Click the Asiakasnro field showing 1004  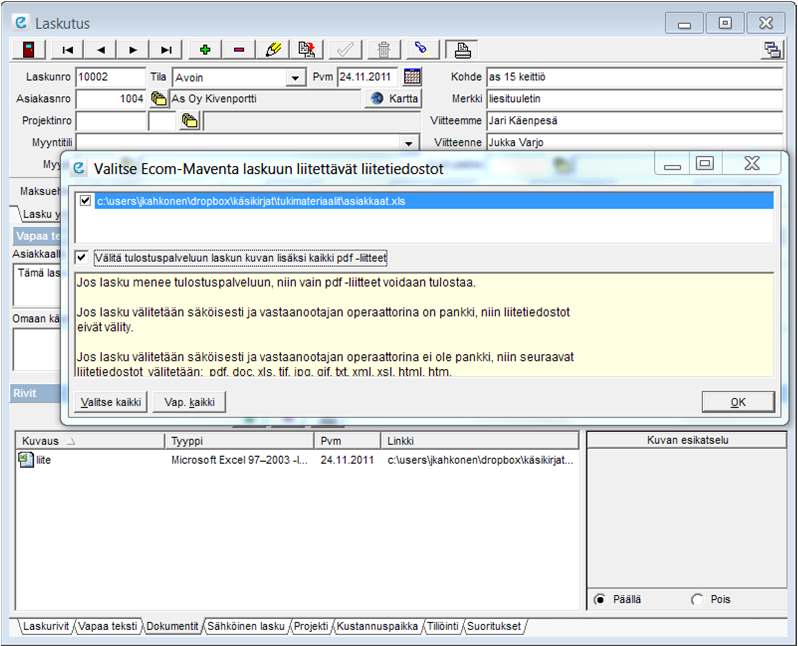click(x=110, y=99)
